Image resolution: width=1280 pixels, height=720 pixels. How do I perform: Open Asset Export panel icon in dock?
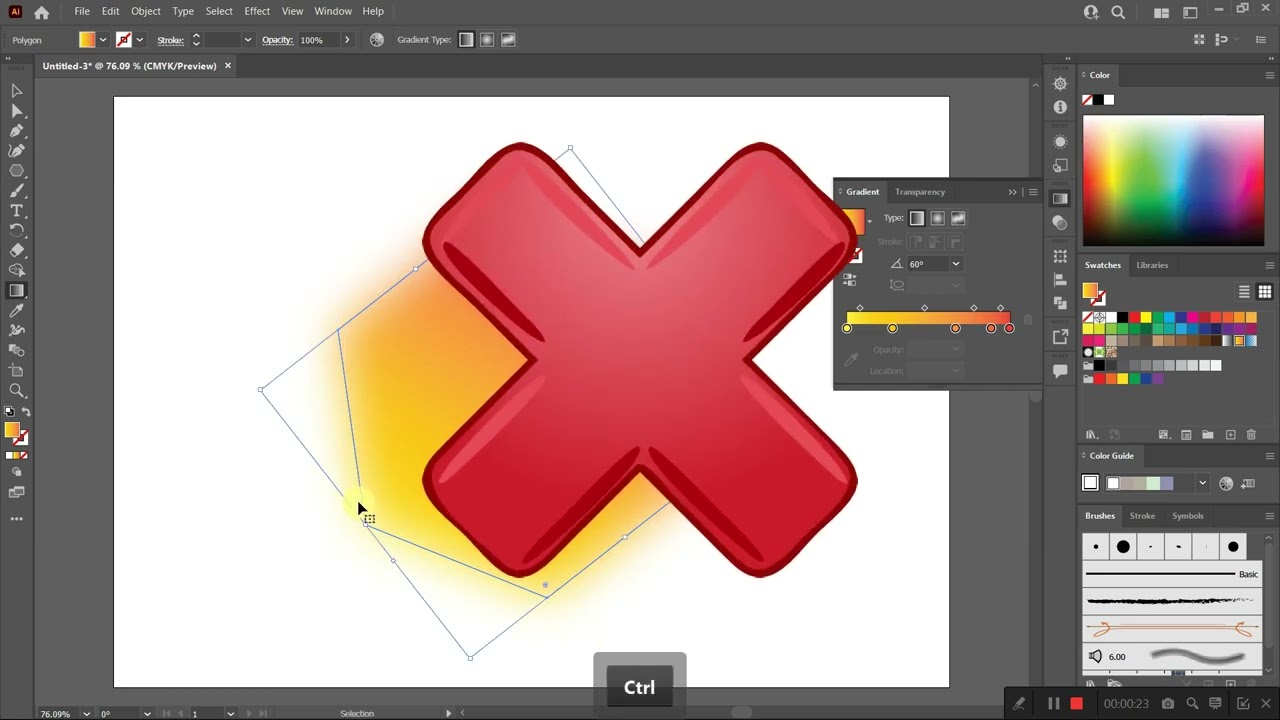(x=1060, y=337)
